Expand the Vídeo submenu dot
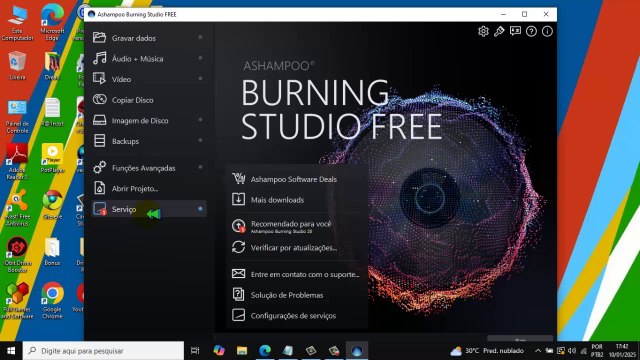 click(x=200, y=78)
